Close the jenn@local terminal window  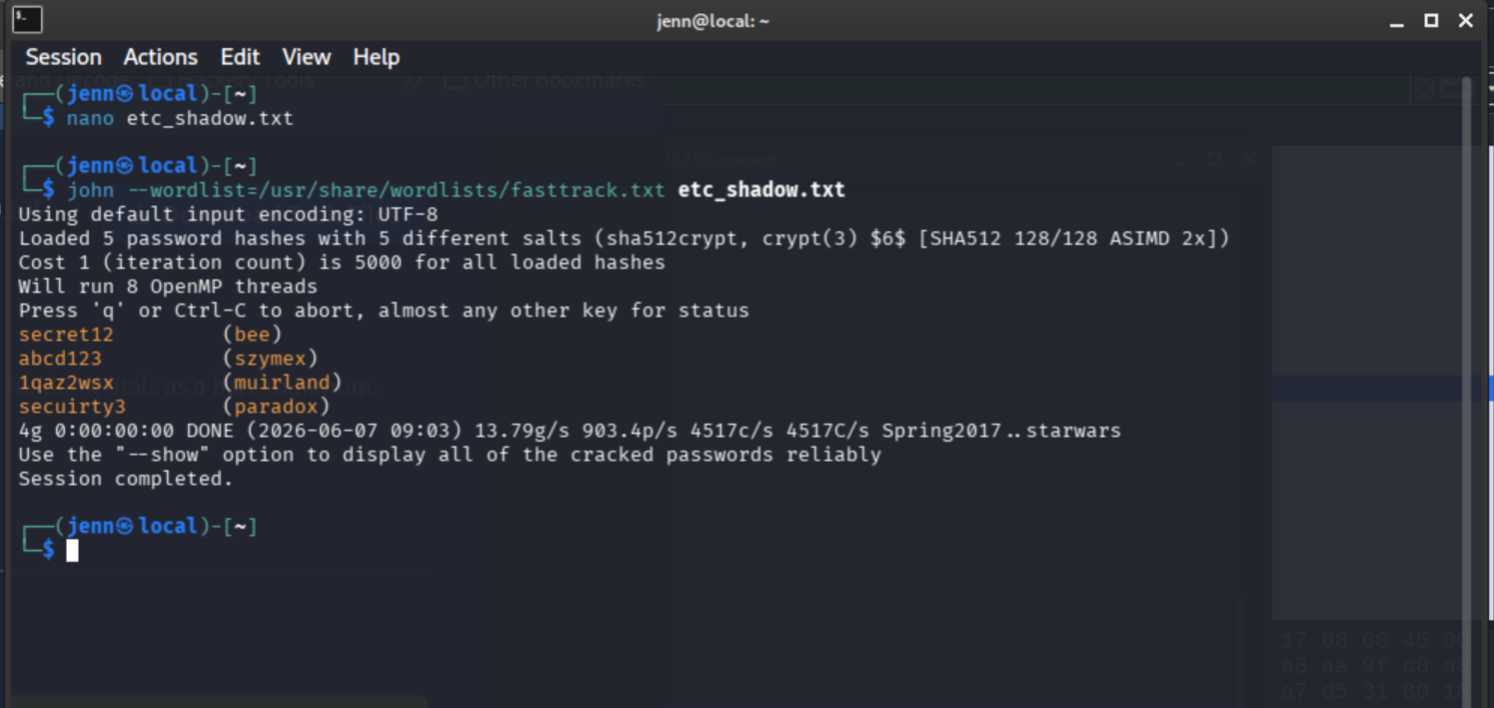coord(1466,20)
